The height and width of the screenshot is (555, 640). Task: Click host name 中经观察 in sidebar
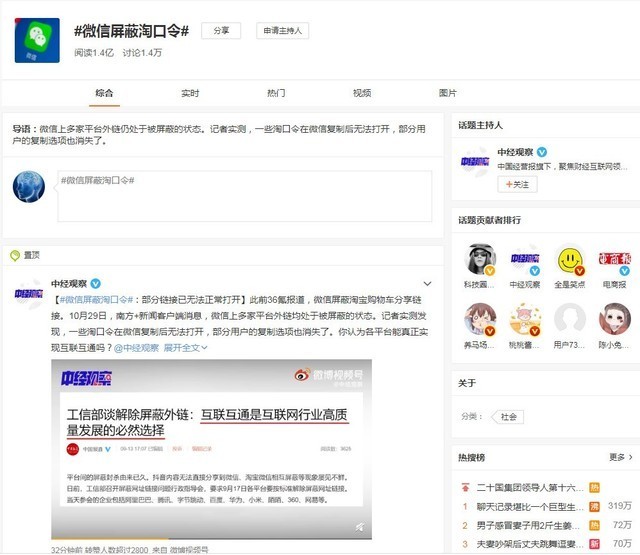tap(515, 152)
